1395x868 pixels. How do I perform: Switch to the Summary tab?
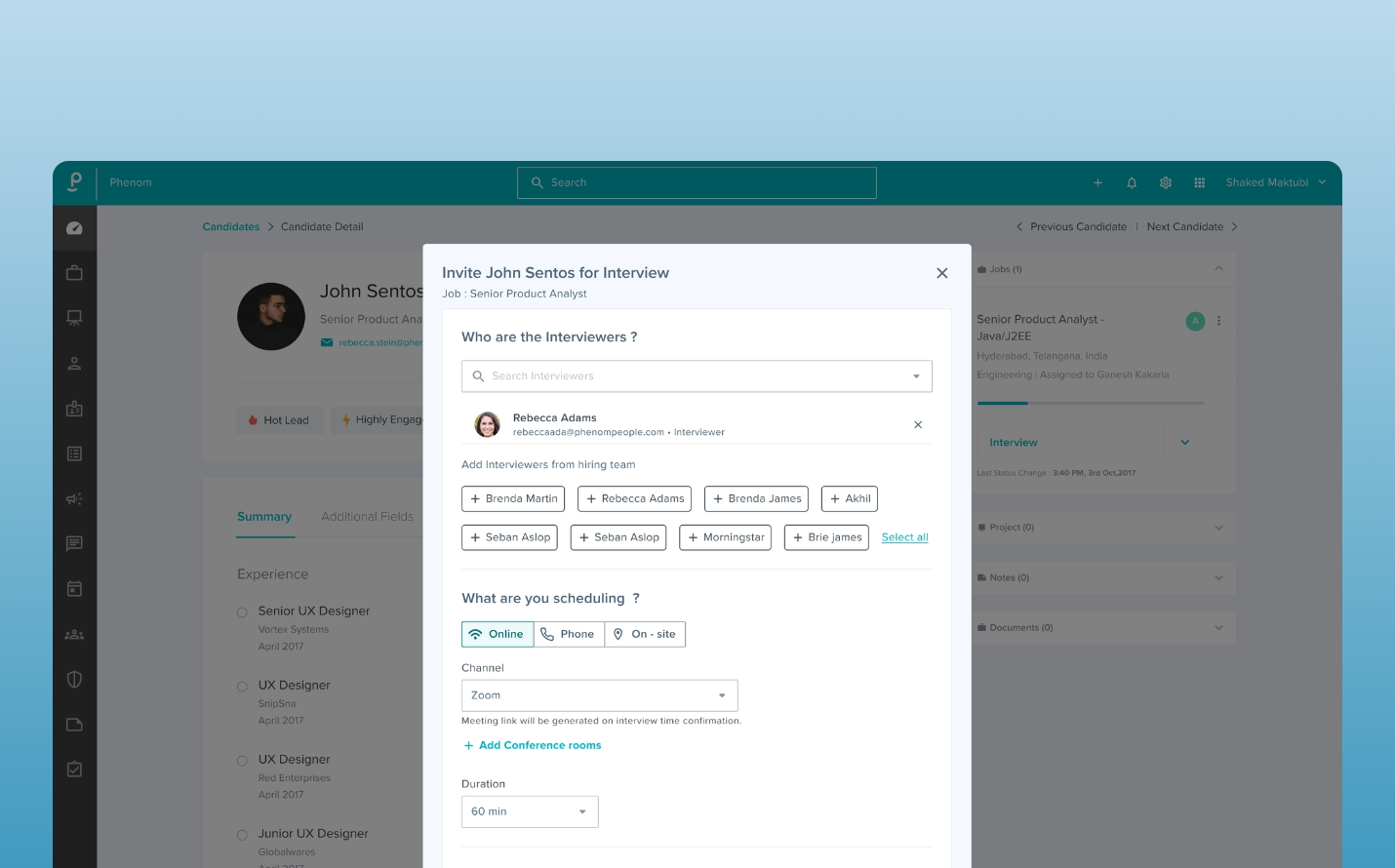pyautogui.click(x=264, y=517)
